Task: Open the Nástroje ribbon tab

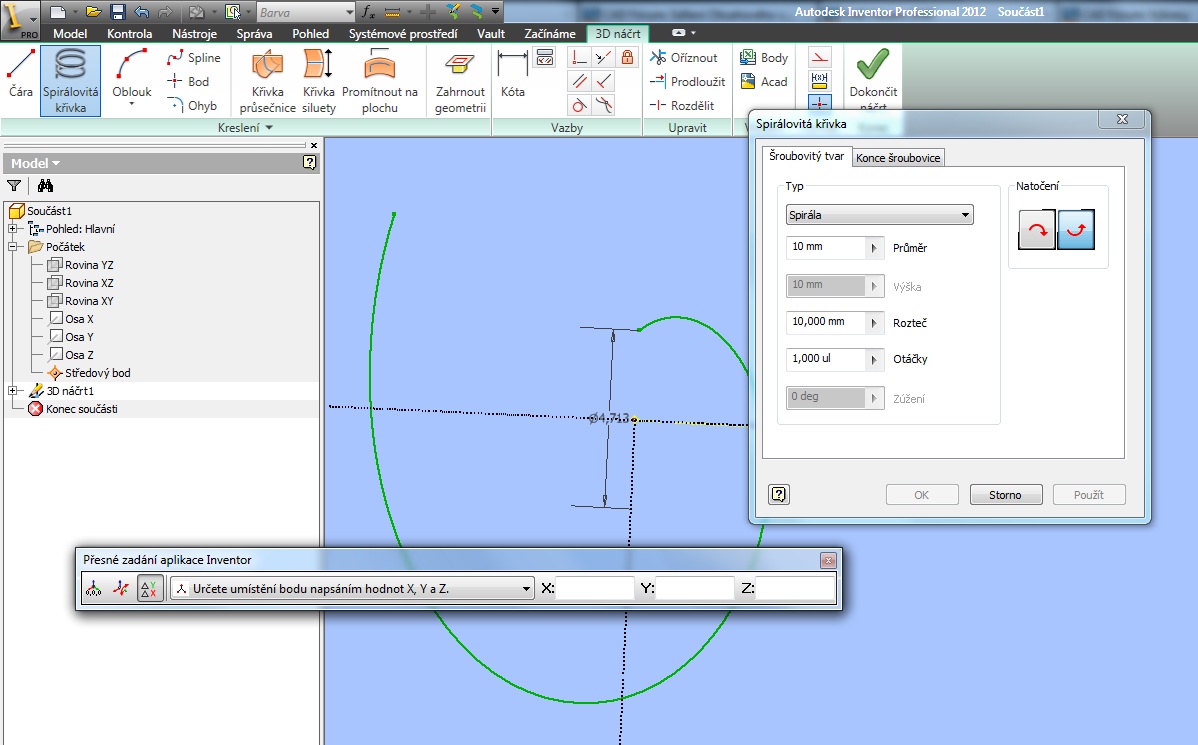Action: (194, 34)
